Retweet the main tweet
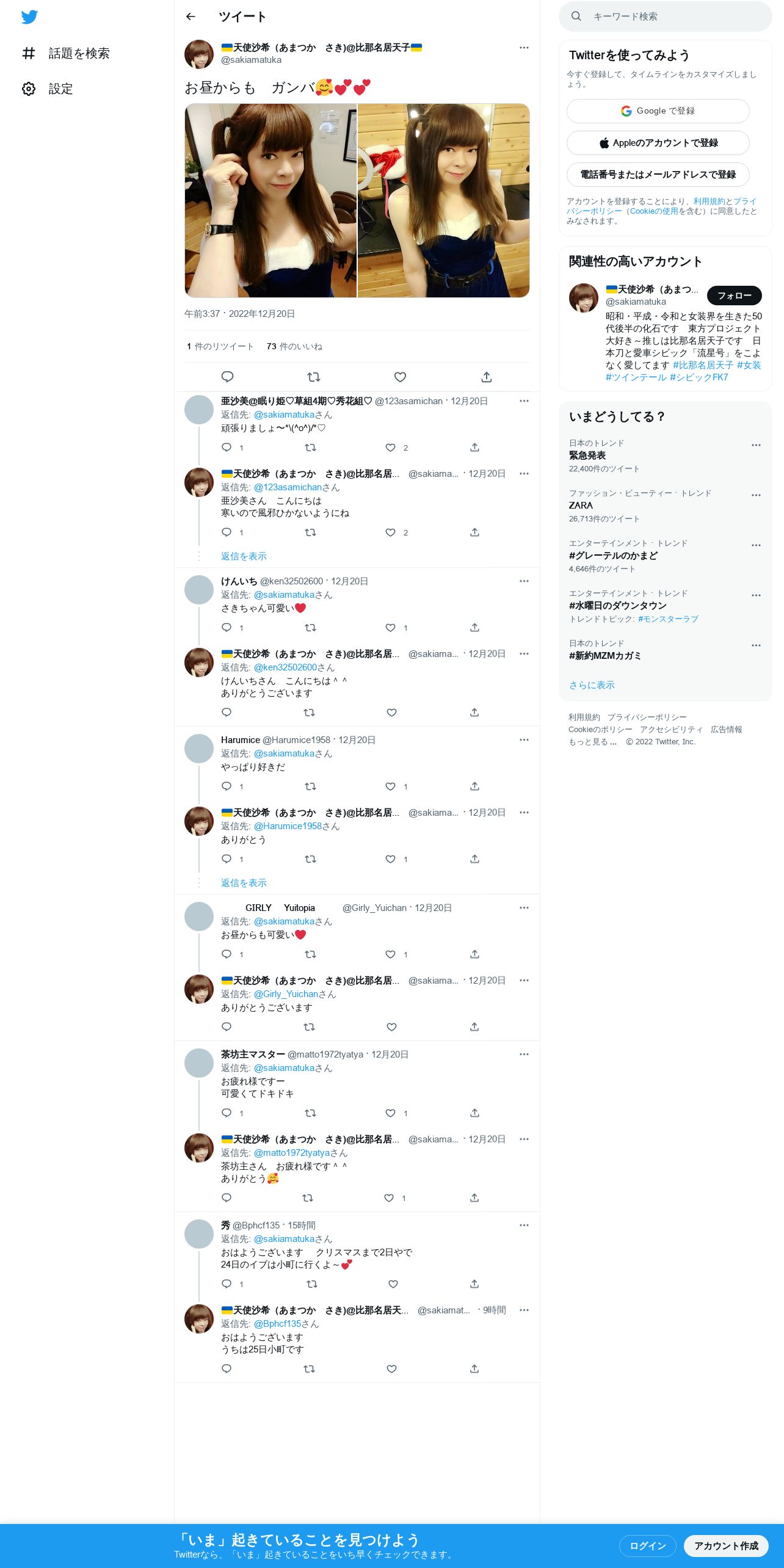The height and width of the screenshot is (1568, 784). [314, 377]
